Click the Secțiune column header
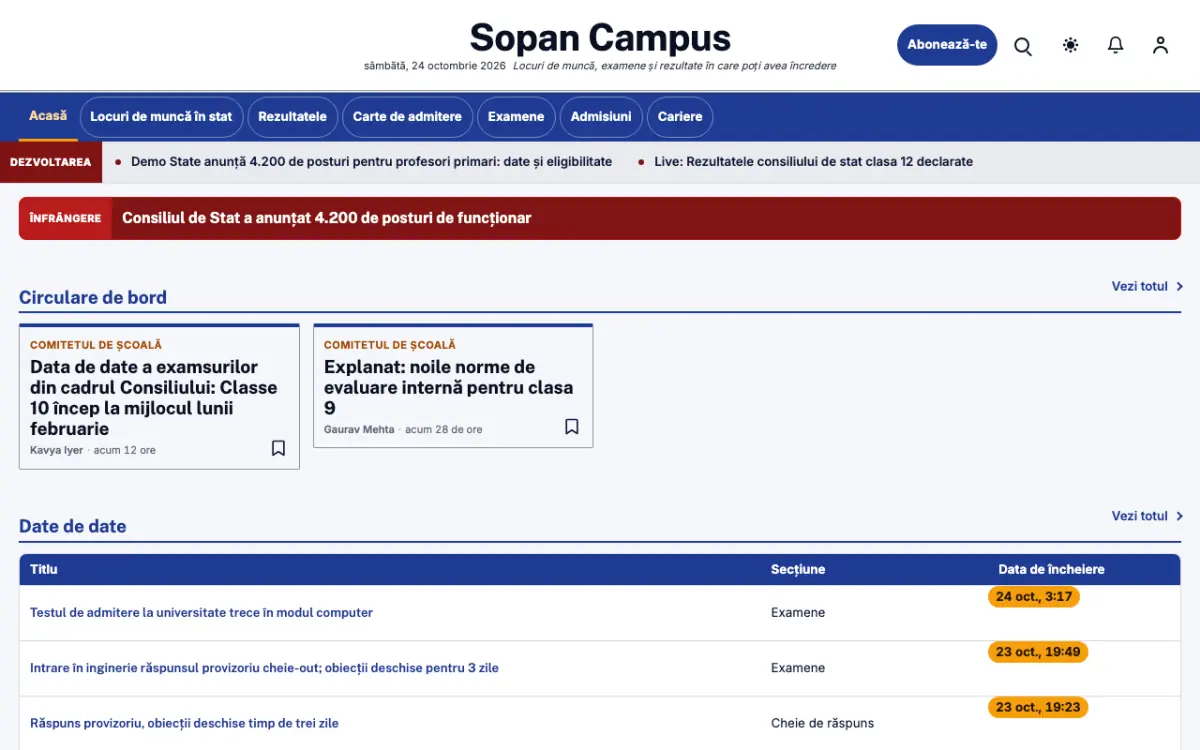 (x=798, y=570)
